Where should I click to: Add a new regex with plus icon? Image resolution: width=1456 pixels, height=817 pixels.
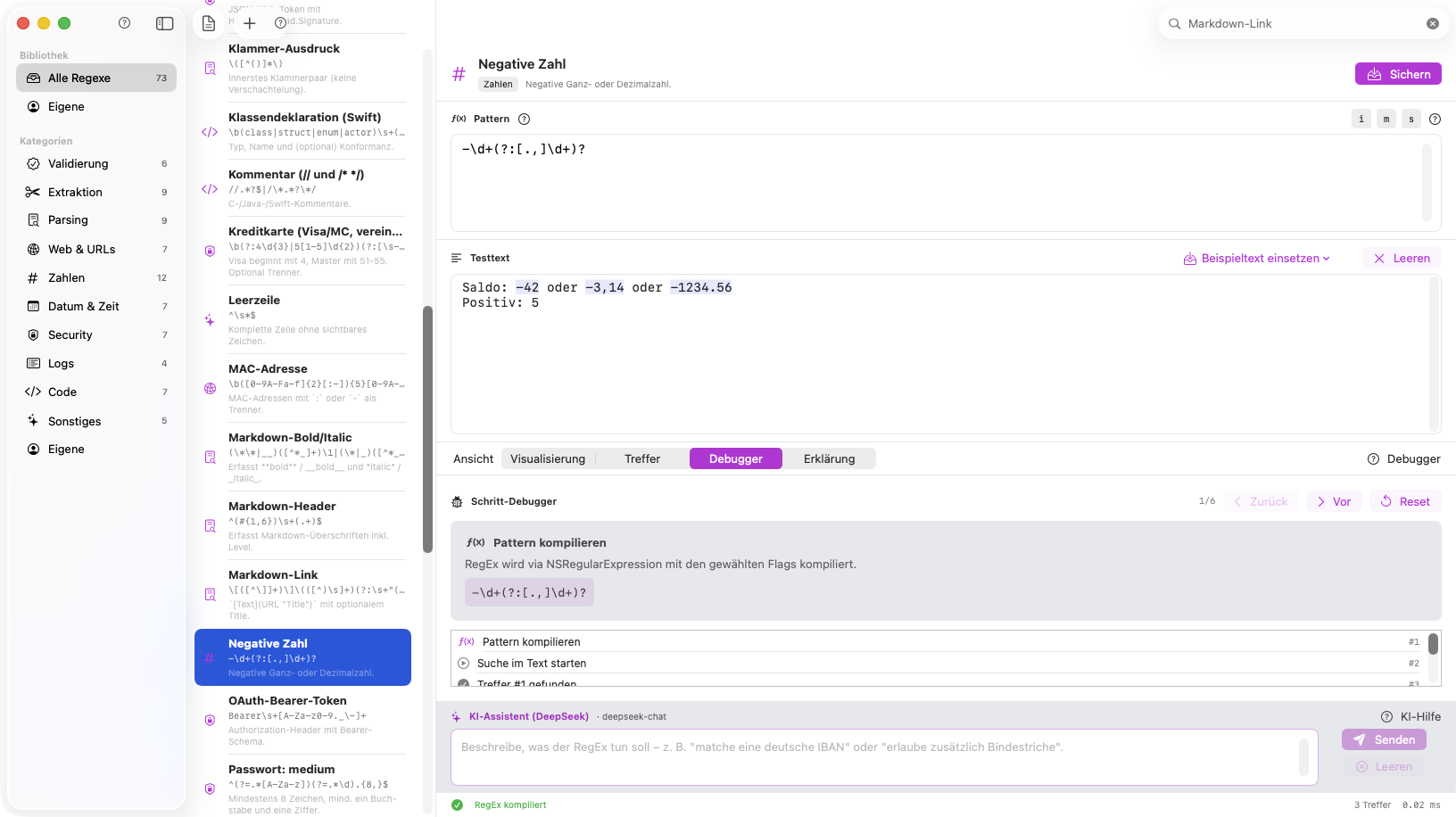coord(250,23)
